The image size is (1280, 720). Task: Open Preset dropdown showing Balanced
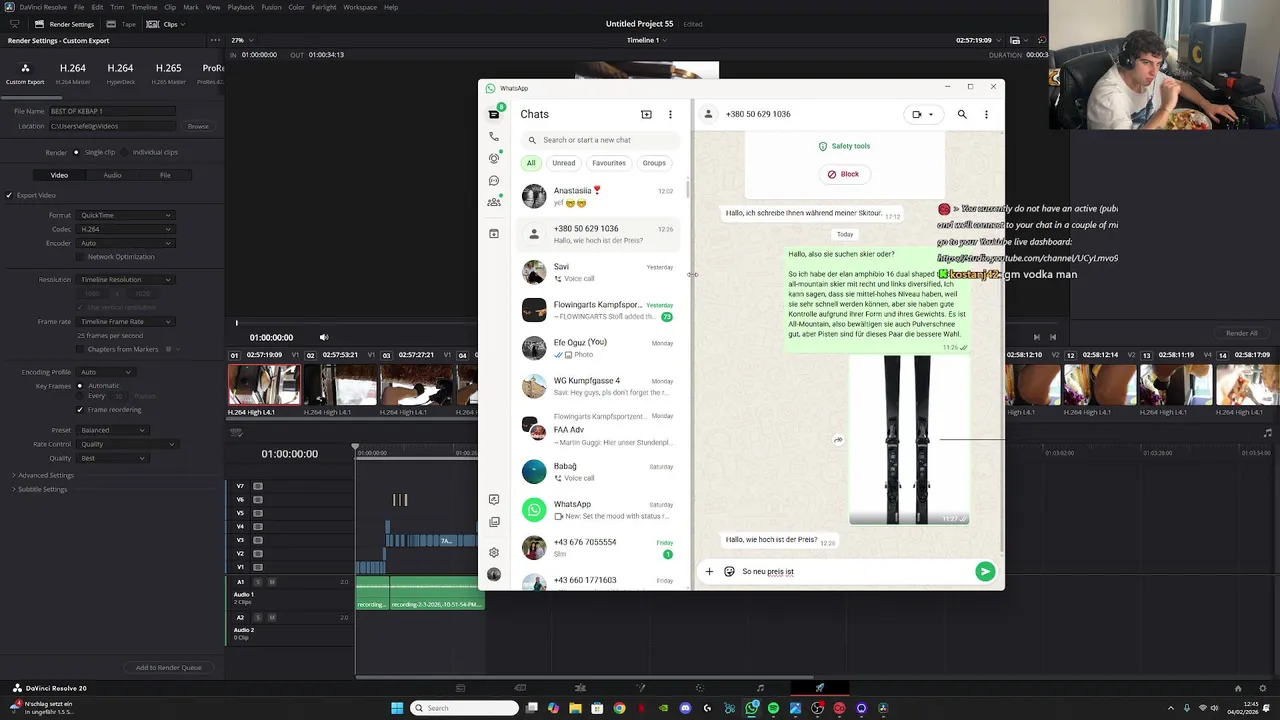click(x=112, y=430)
